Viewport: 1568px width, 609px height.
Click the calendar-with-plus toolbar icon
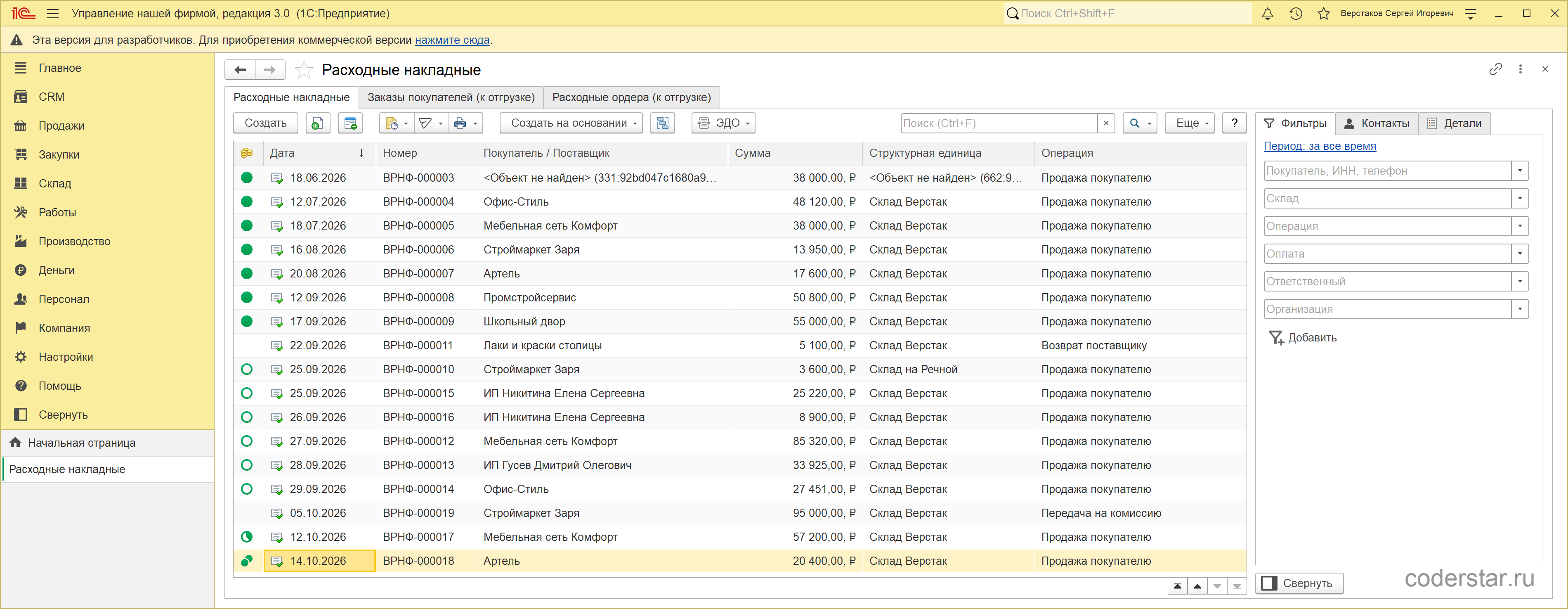[x=351, y=123]
